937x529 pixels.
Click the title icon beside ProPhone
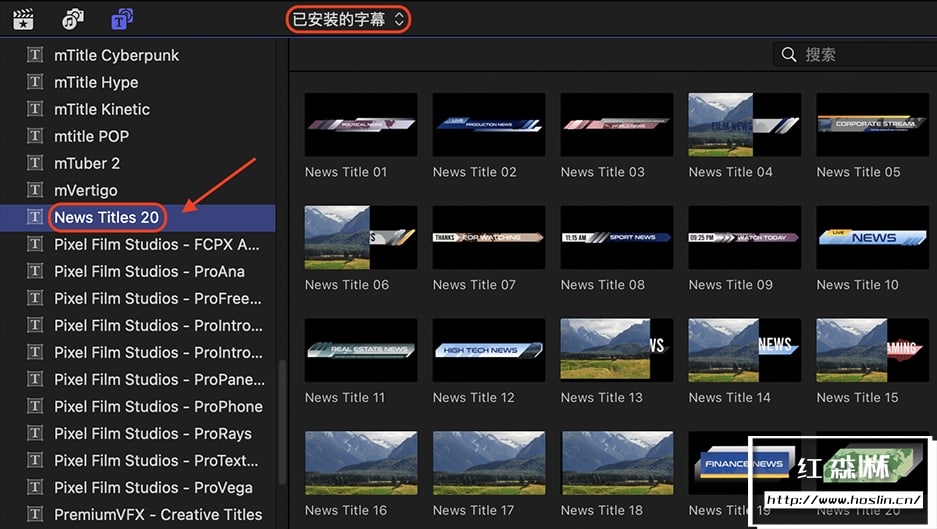[35, 406]
